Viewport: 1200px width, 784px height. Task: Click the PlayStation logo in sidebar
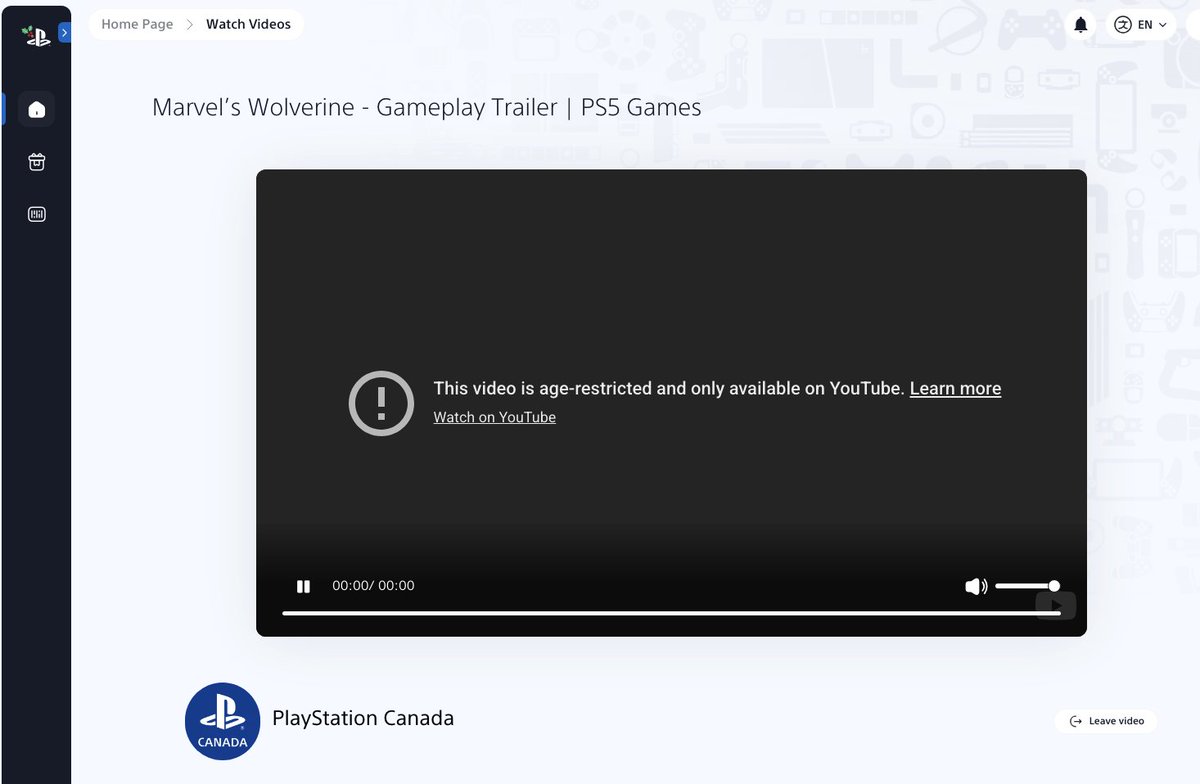(x=36, y=37)
